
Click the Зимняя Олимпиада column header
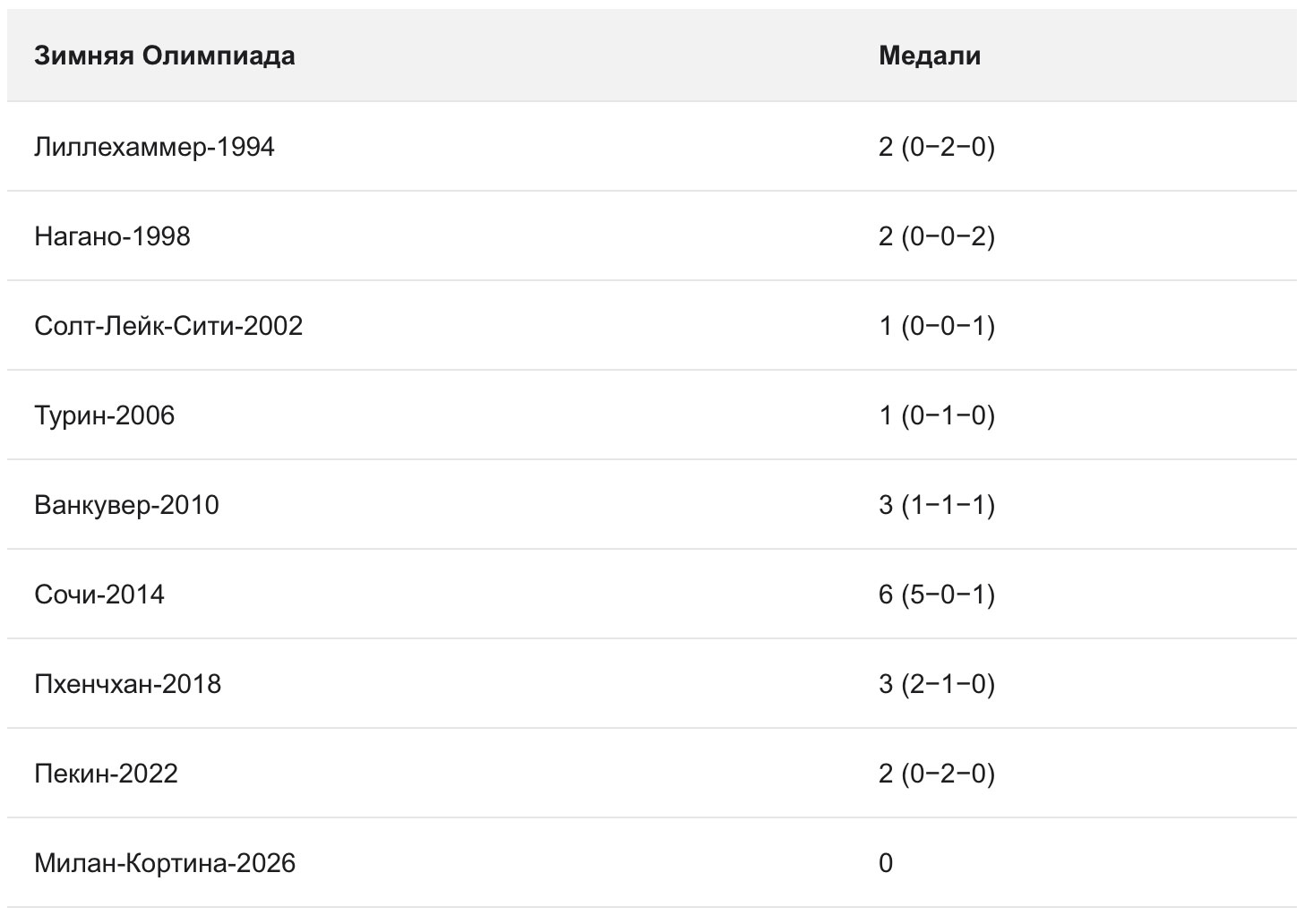(x=165, y=56)
